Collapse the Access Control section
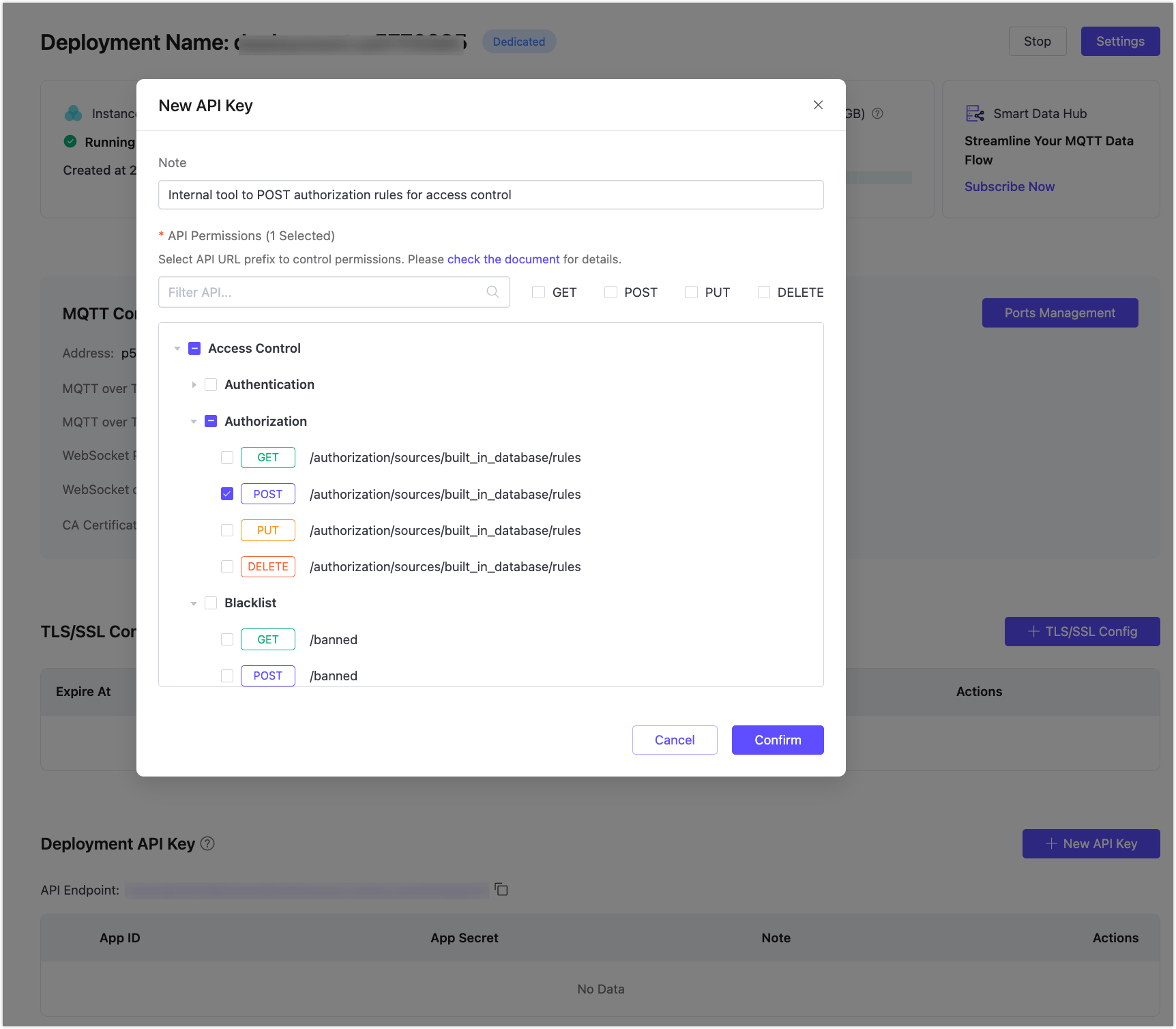This screenshot has width=1176, height=1029. (x=177, y=349)
